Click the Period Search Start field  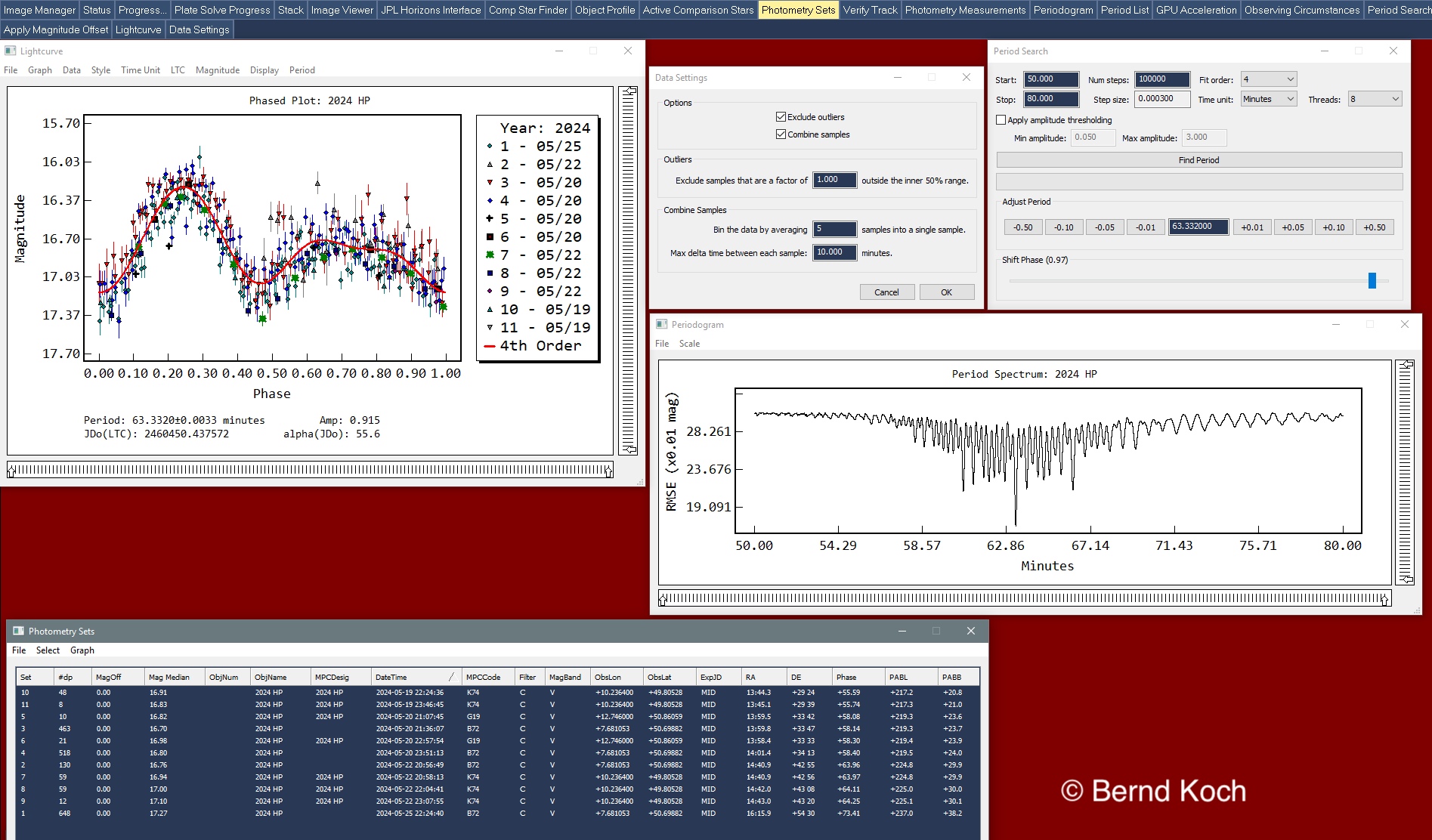1051,79
